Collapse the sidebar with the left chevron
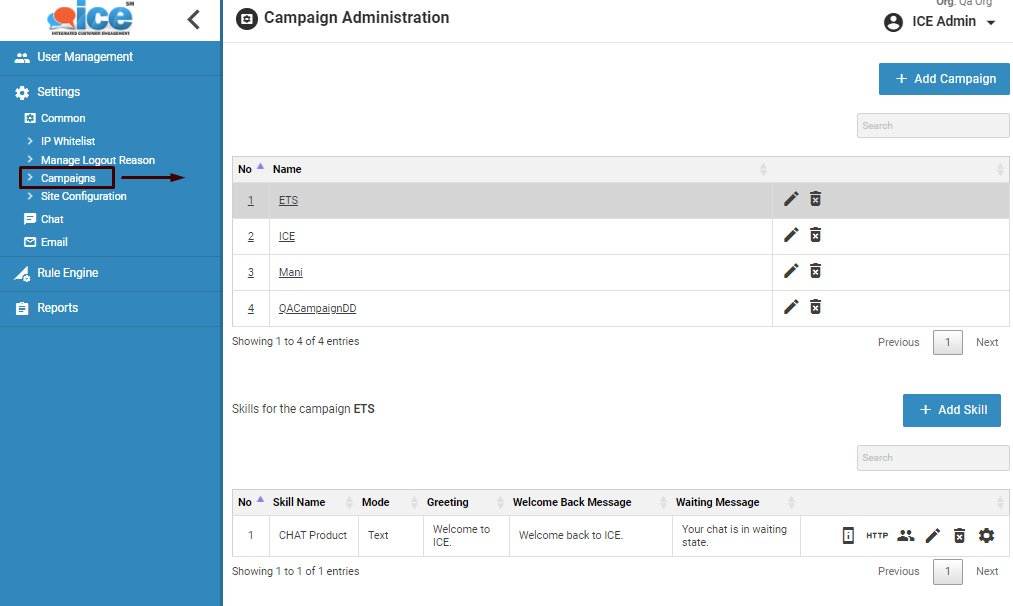 (x=194, y=19)
